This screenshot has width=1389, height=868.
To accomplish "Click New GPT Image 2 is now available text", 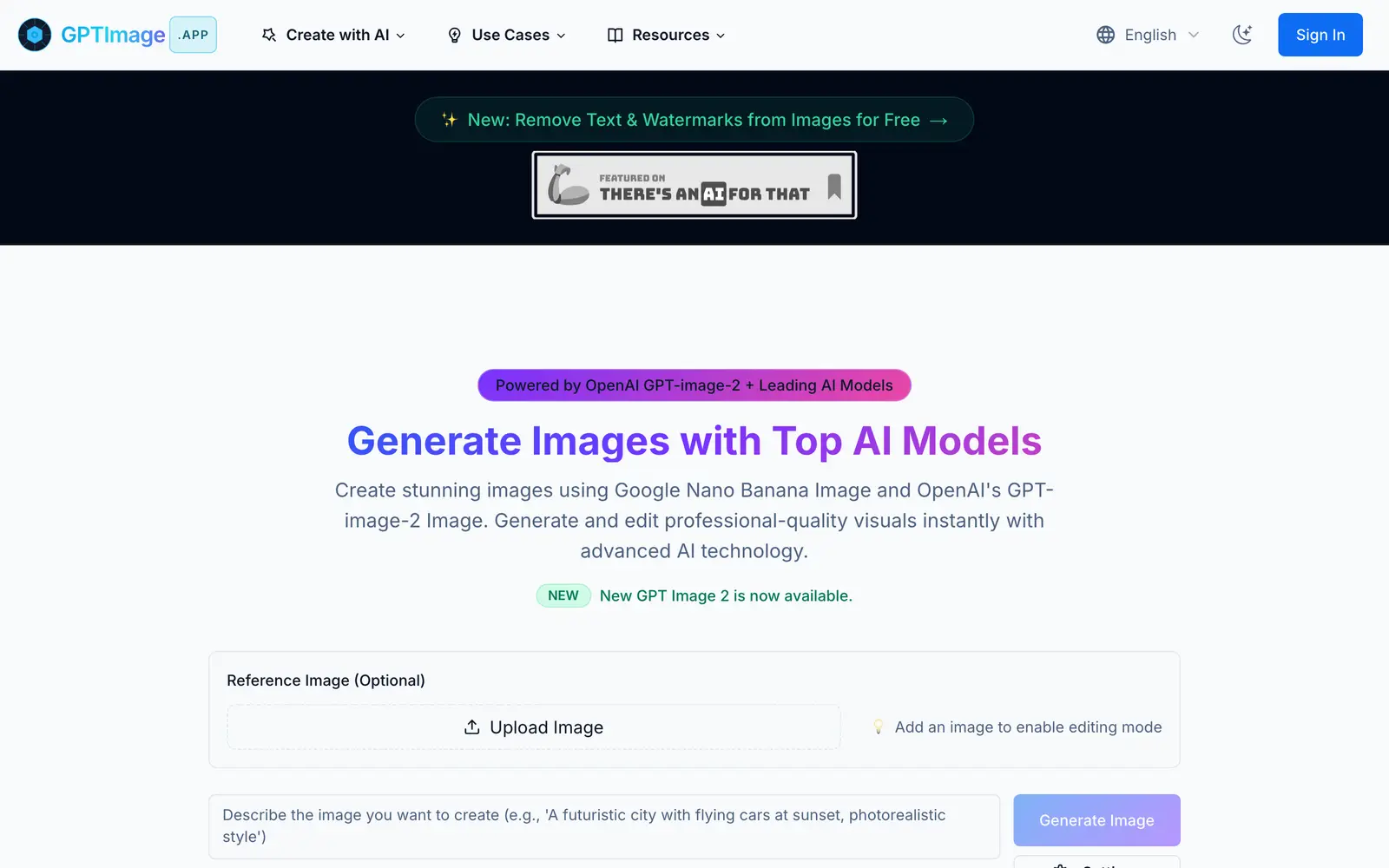I will 726,595.
